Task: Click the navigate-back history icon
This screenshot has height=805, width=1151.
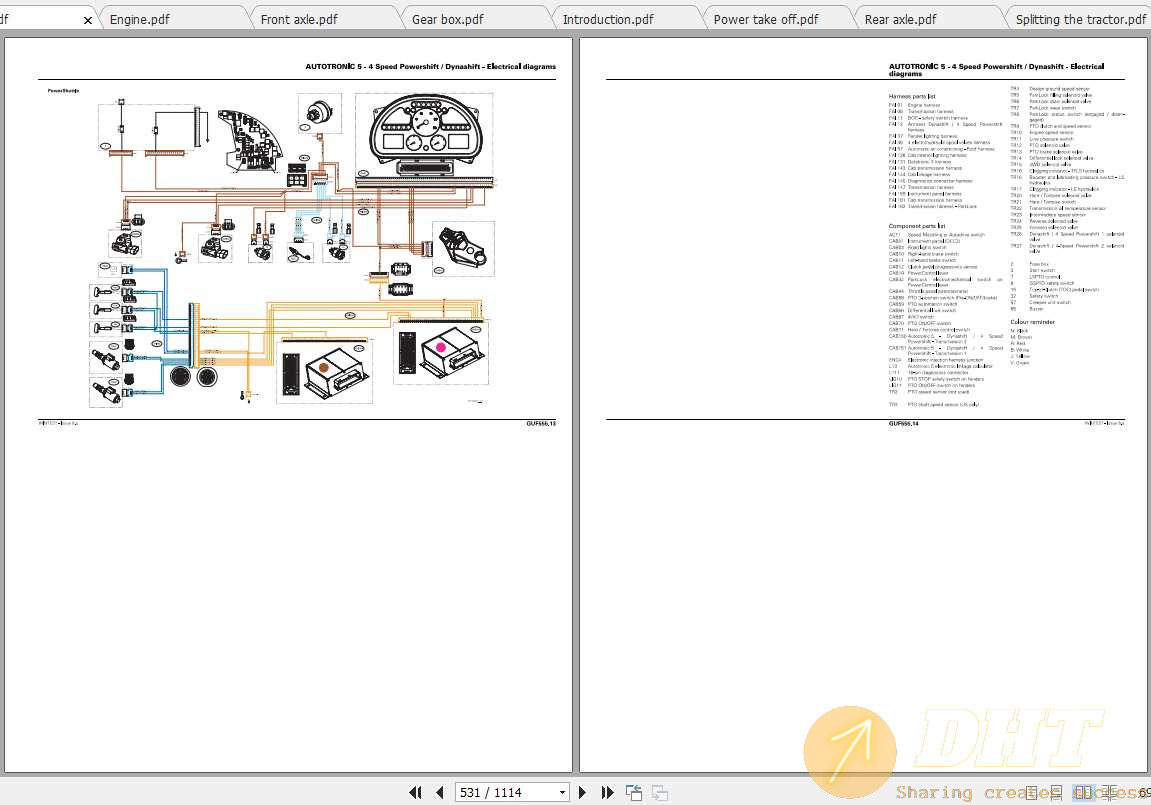Action: pos(634,792)
